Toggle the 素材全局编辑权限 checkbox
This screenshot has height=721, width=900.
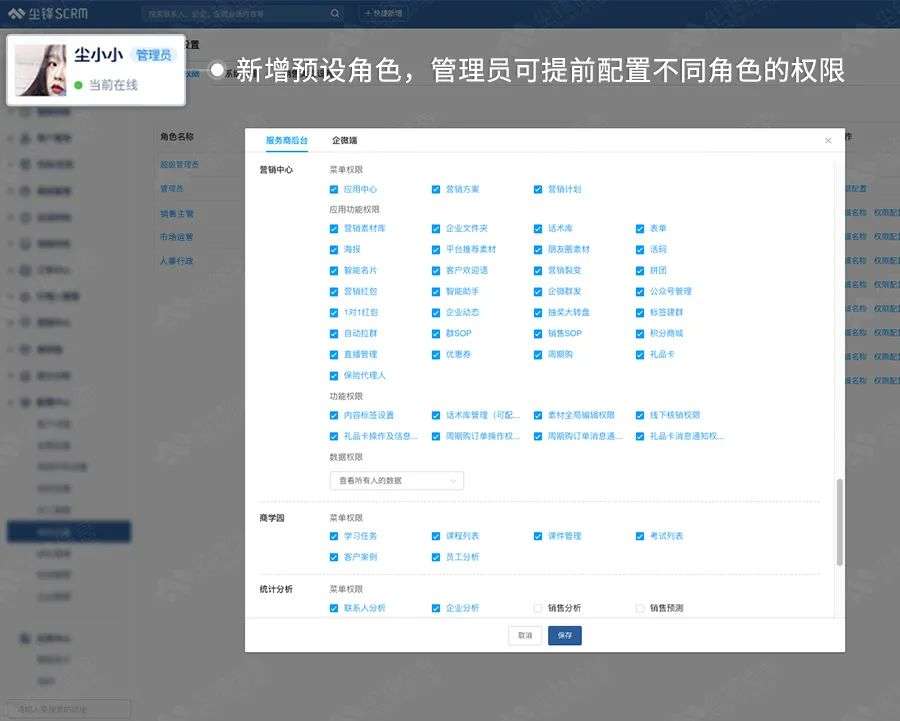(x=538, y=415)
